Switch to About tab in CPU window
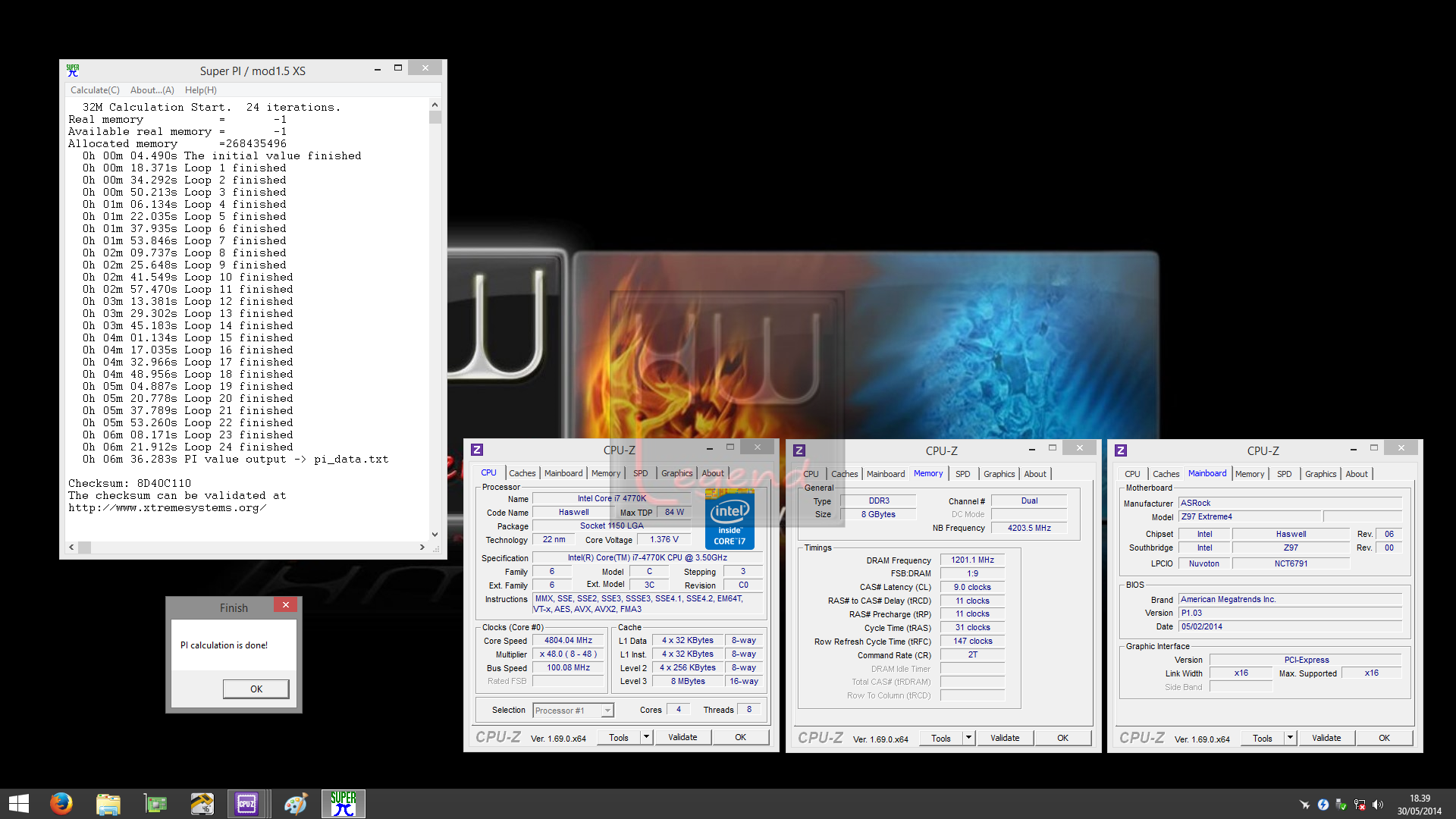The height and width of the screenshot is (819, 1456). coord(713,473)
